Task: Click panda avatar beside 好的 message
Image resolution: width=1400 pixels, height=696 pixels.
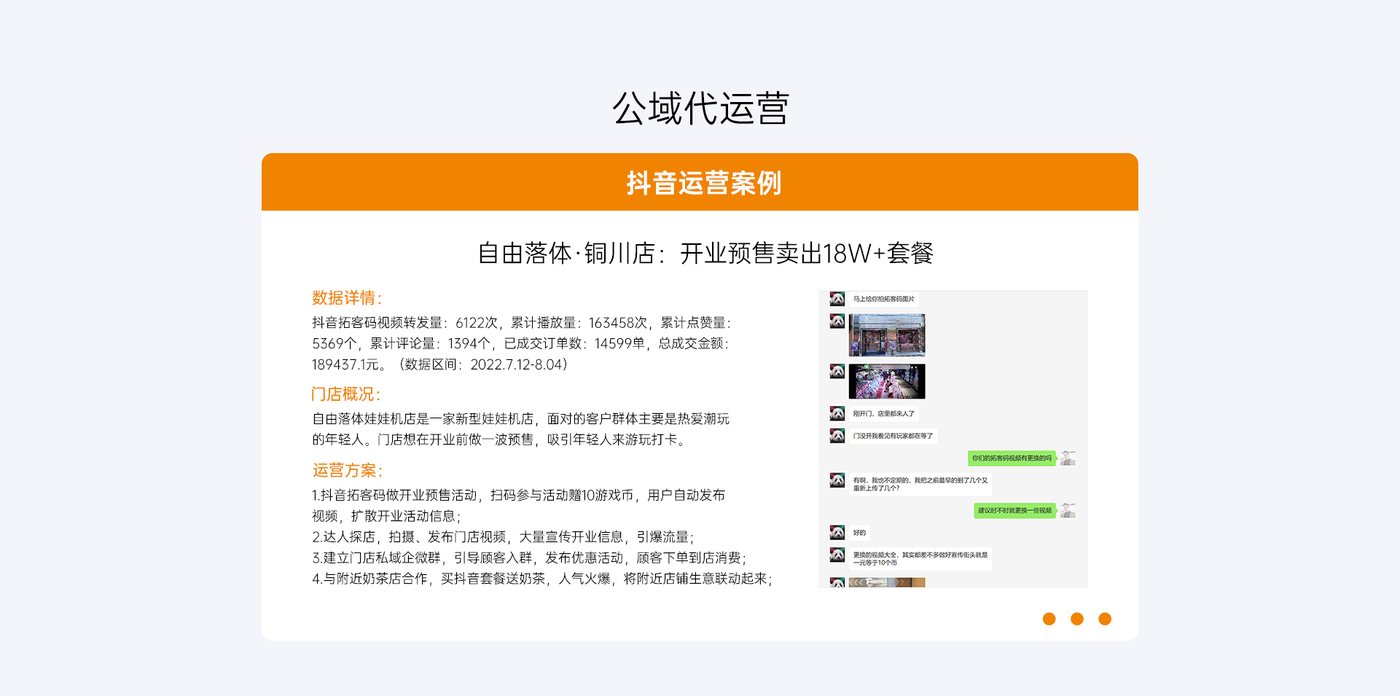Action: point(837,532)
